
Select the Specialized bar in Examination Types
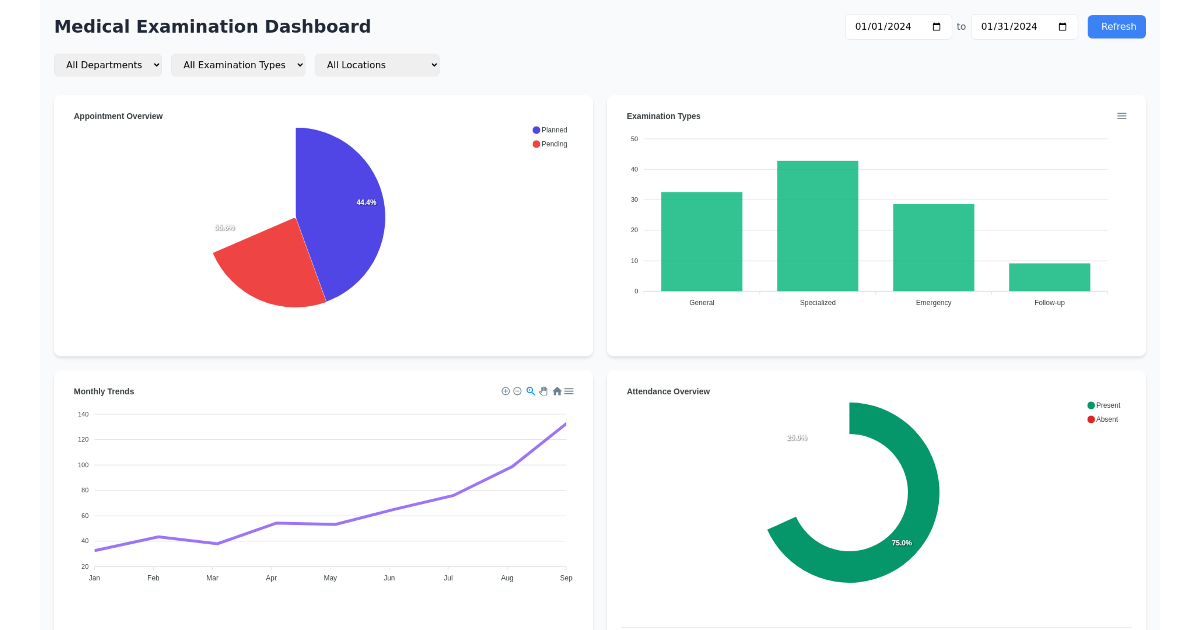point(817,225)
